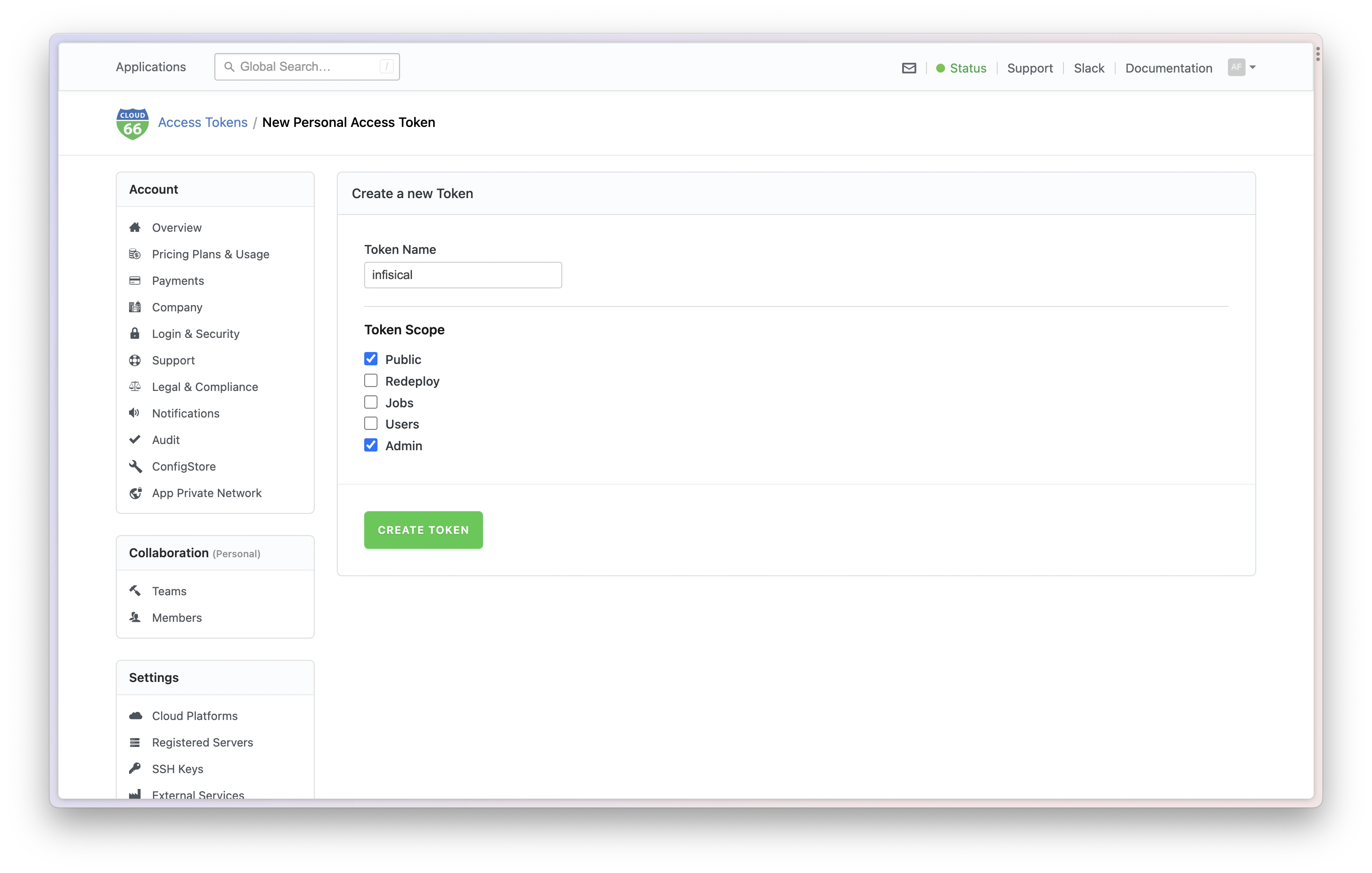
Task: Enable the Jobs scope checkbox
Action: click(x=371, y=402)
